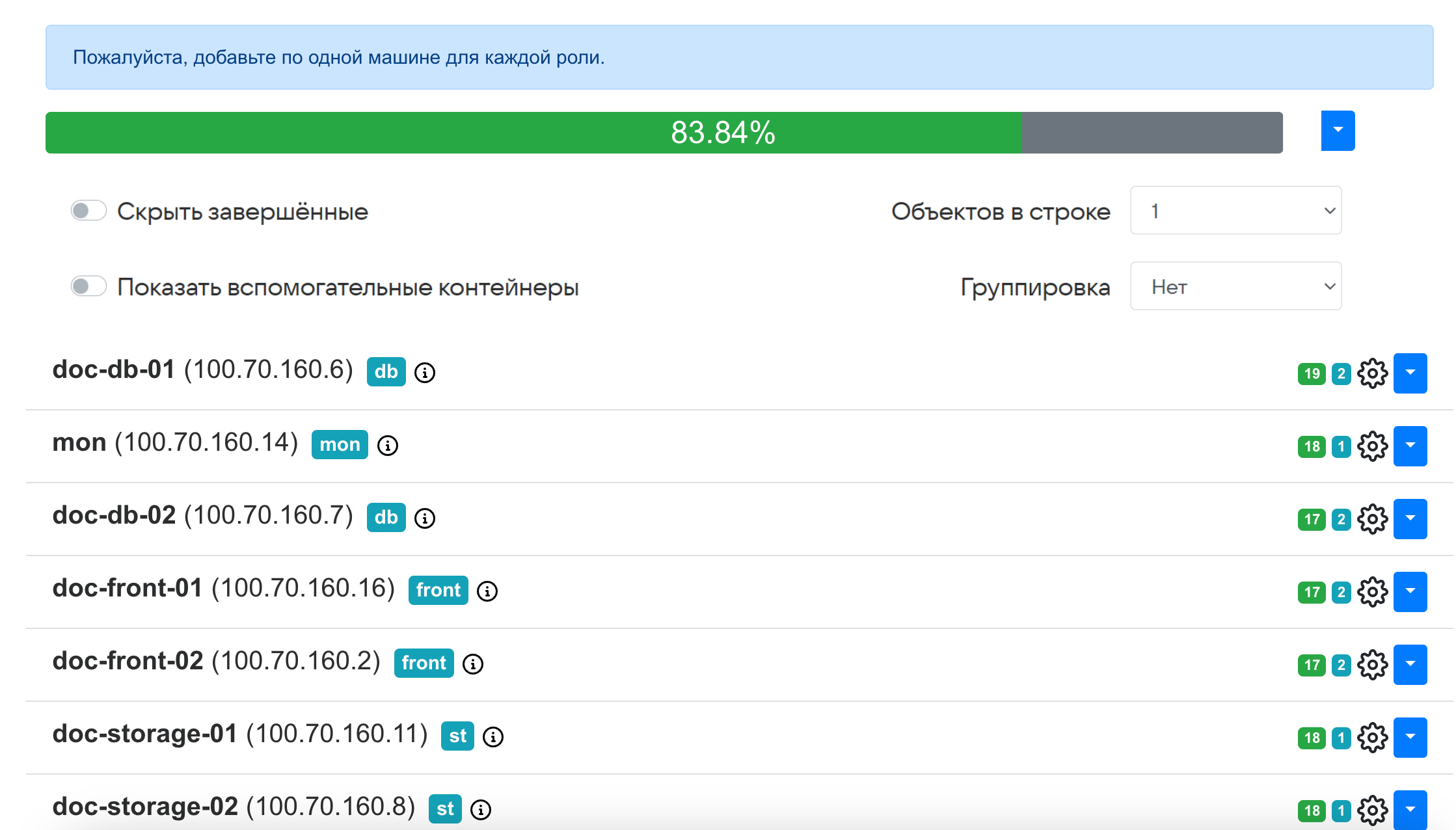The height and width of the screenshot is (830, 1456).
Task: Click info icon next to doc-db-01
Action: pyautogui.click(x=425, y=373)
